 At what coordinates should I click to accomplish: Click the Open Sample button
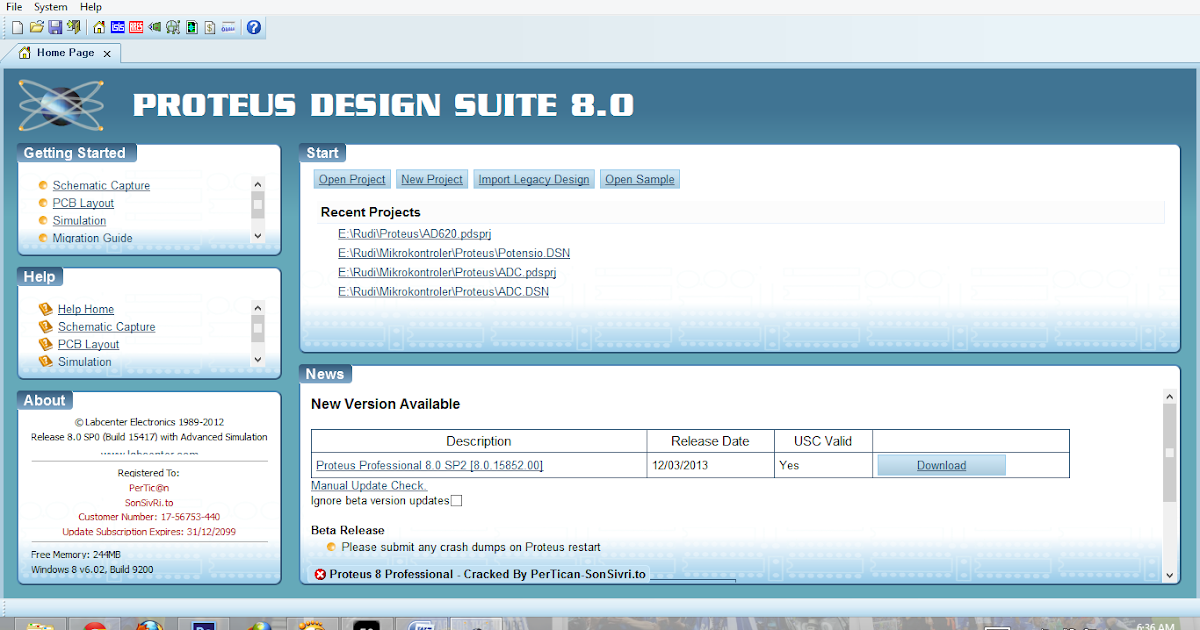click(x=640, y=179)
